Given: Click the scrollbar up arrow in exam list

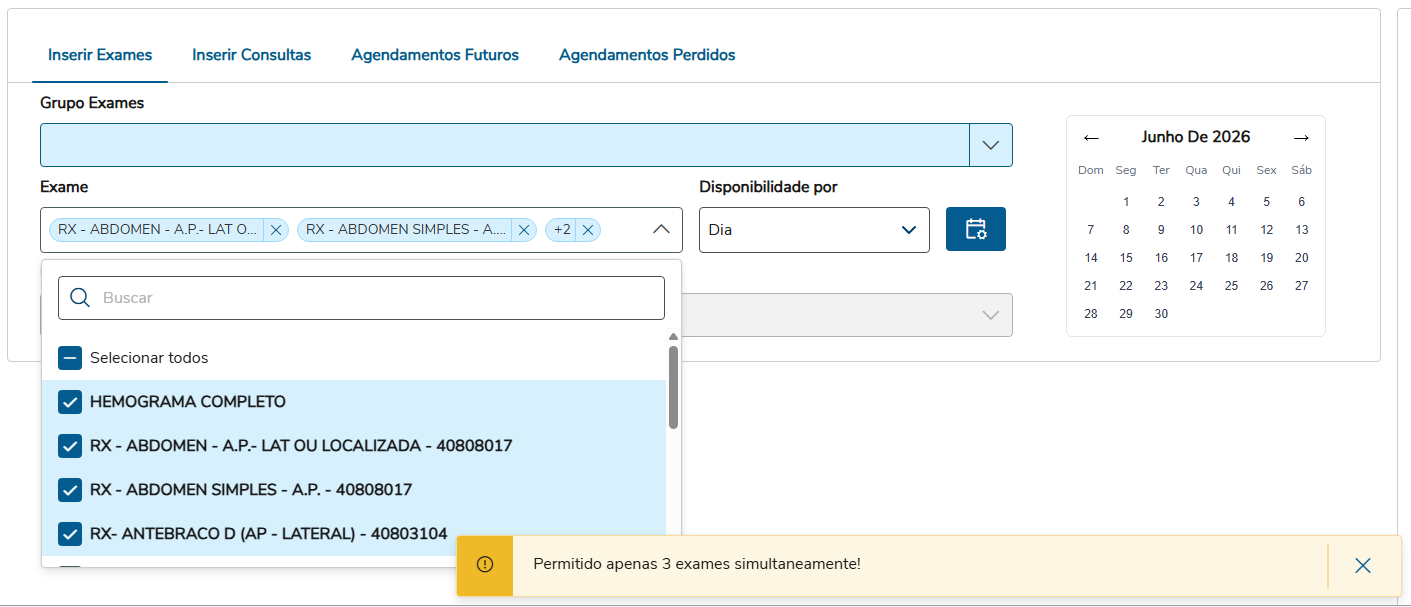Looking at the screenshot, I should (x=673, y=337).
